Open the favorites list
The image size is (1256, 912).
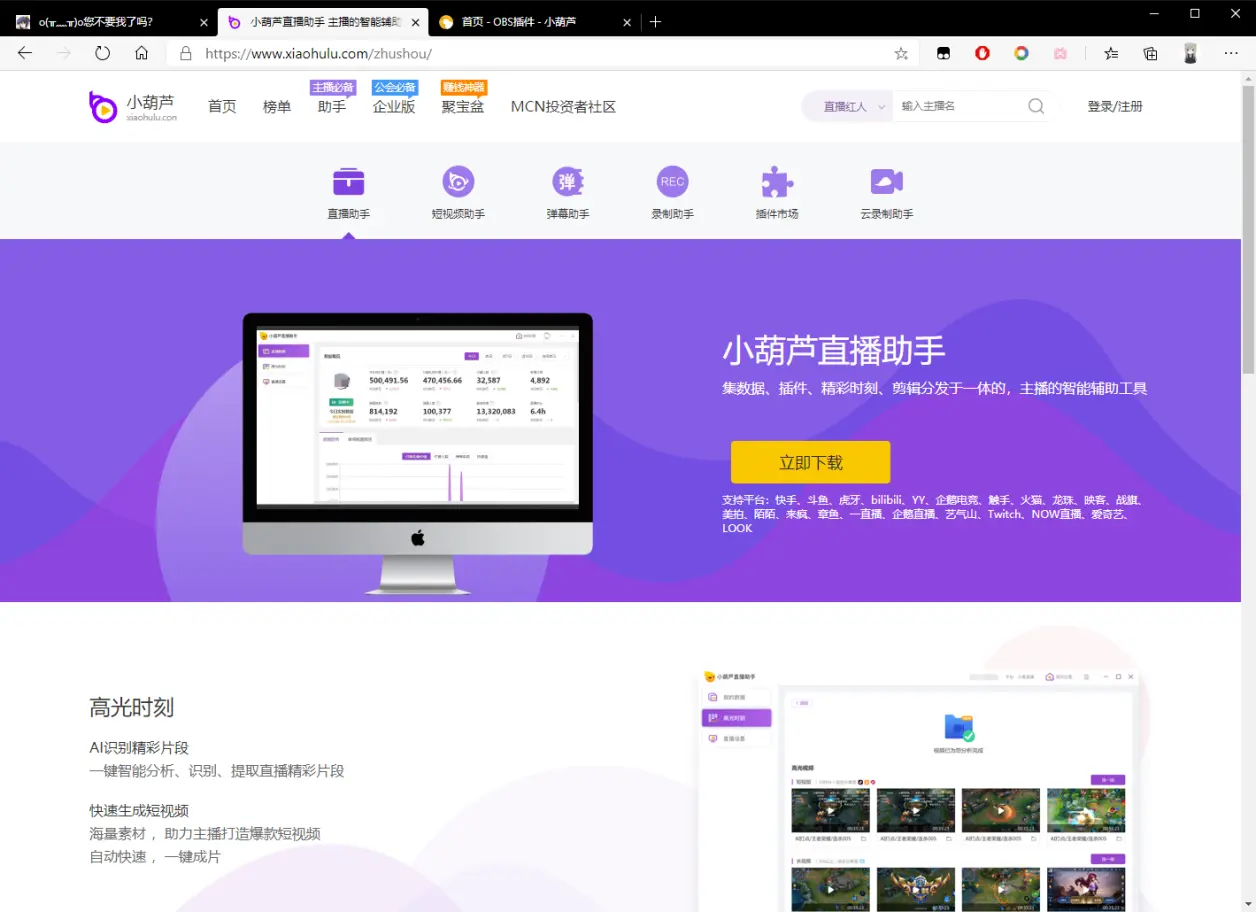pyautogui.click(x=1111, y=54)
